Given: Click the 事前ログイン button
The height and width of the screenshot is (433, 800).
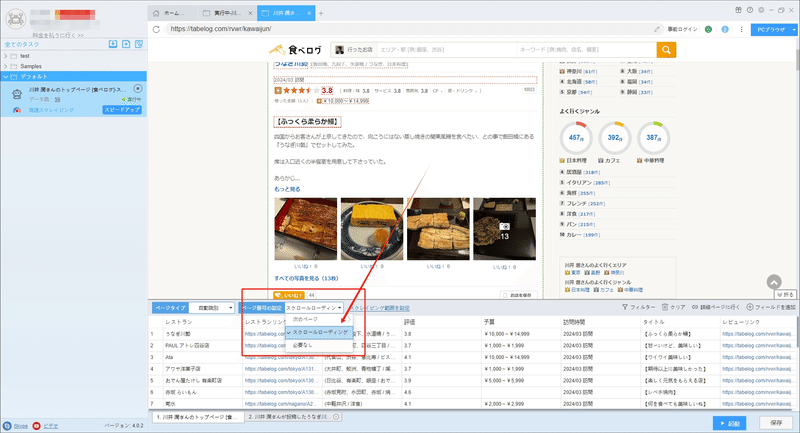Looking at the screenshot, I should [682, 29].
